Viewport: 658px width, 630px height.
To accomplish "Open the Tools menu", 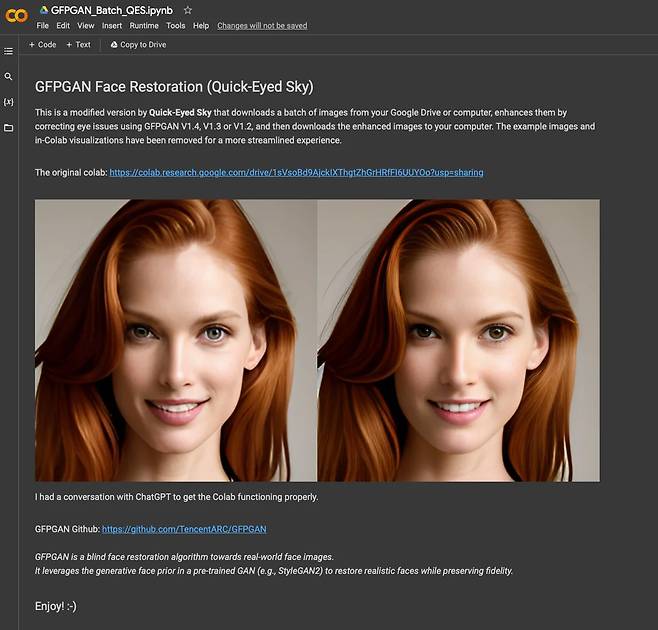I will pyautogui.click(x=175, y=26).
